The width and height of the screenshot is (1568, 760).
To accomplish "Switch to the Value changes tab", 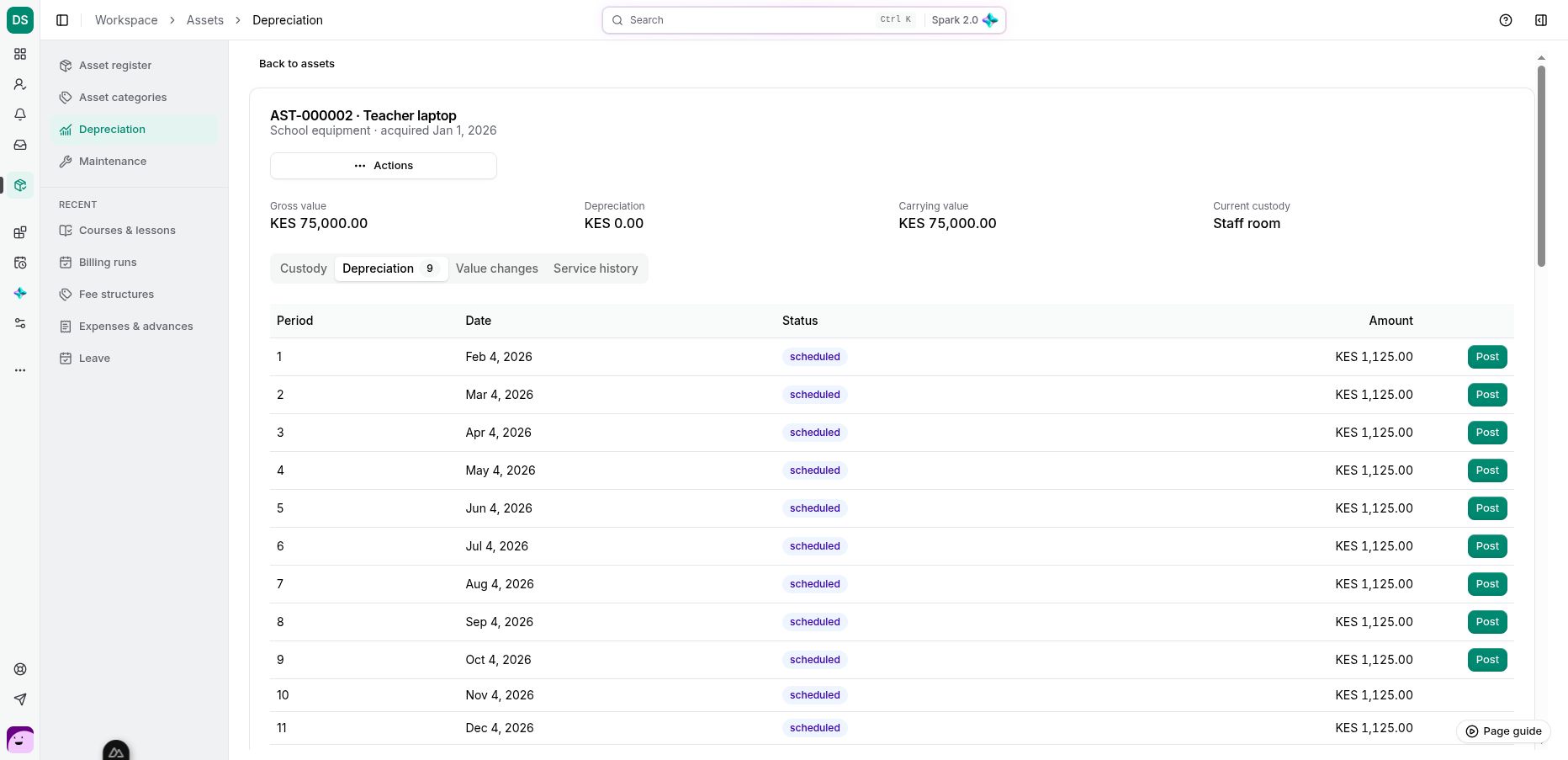I will (496, 268).
